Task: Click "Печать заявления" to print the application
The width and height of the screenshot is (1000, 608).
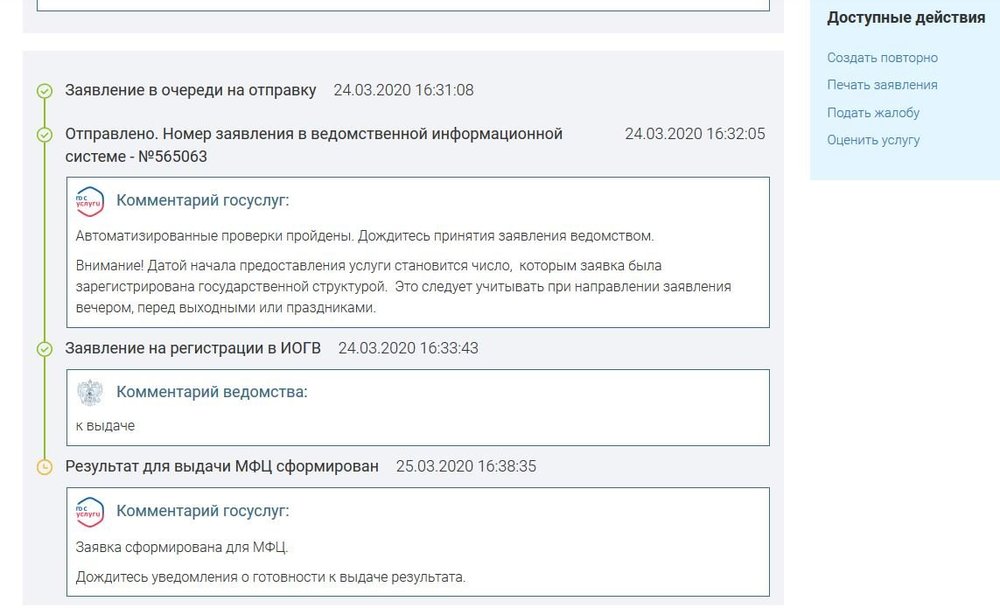Action: [x=884, y=85]
